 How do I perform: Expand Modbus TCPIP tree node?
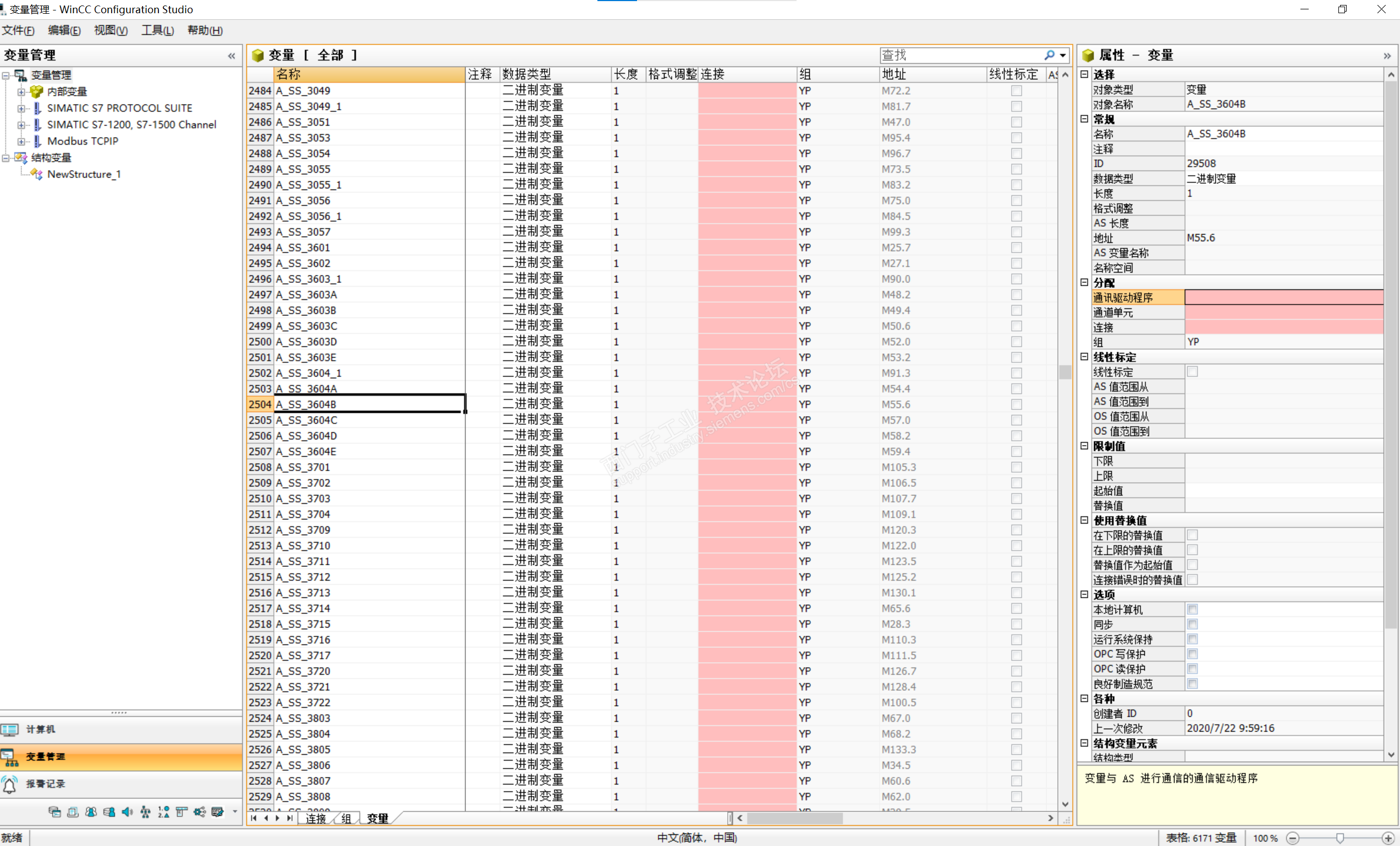coord(21,141)
